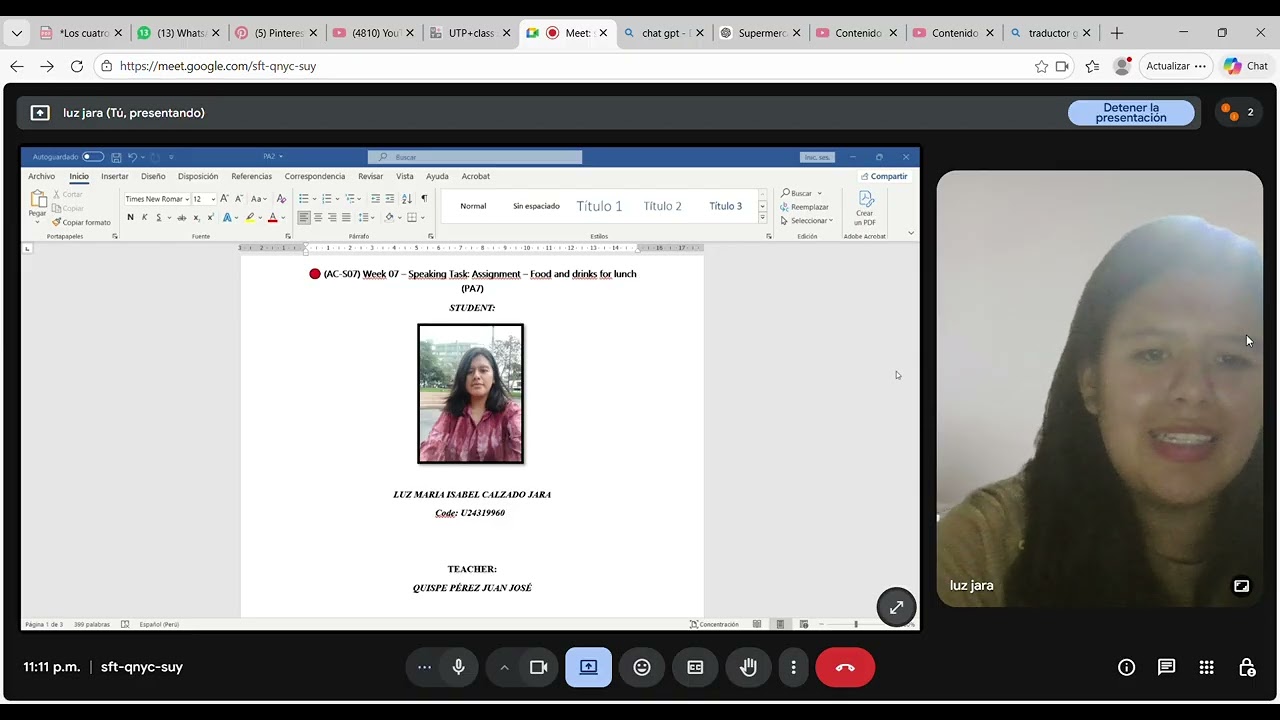Show participants count indicator
Viewport: 1280px width, 720px height.
pos(1237,112)
